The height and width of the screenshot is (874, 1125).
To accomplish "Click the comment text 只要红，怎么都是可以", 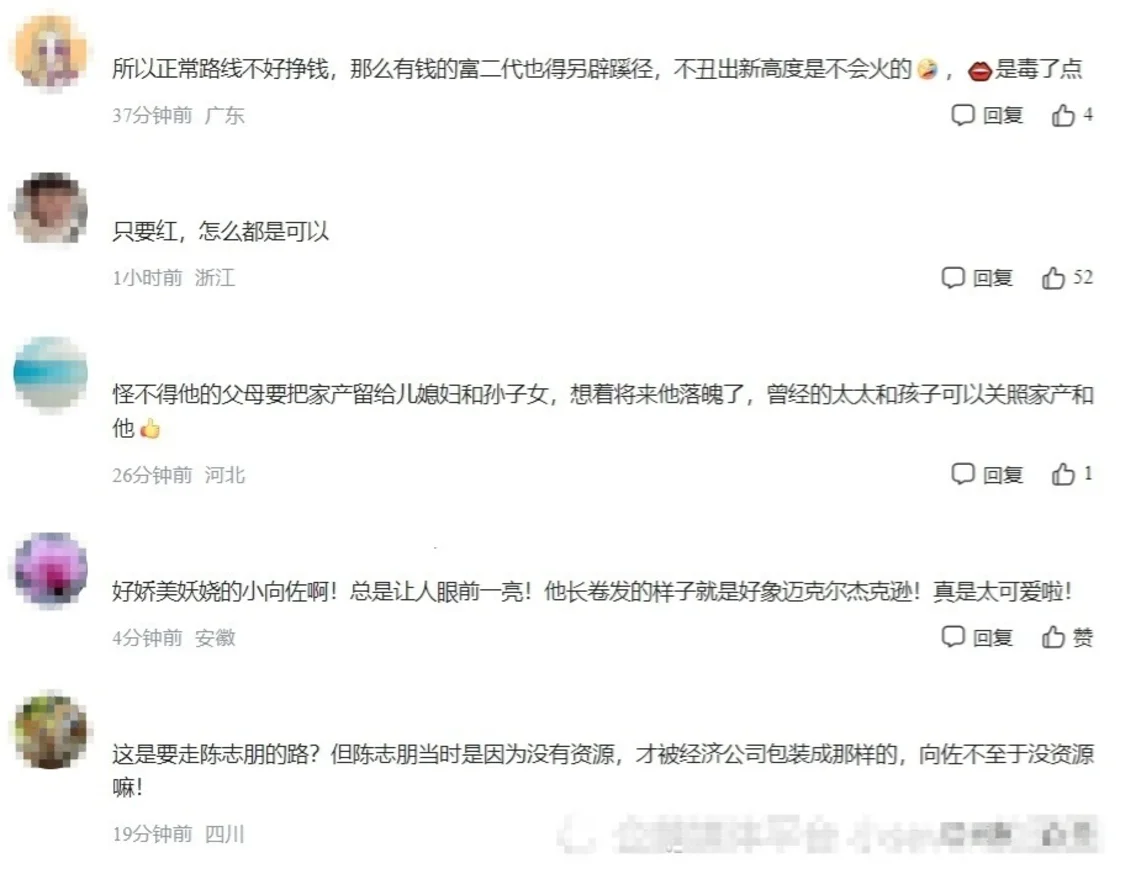I will click(221, 231).
